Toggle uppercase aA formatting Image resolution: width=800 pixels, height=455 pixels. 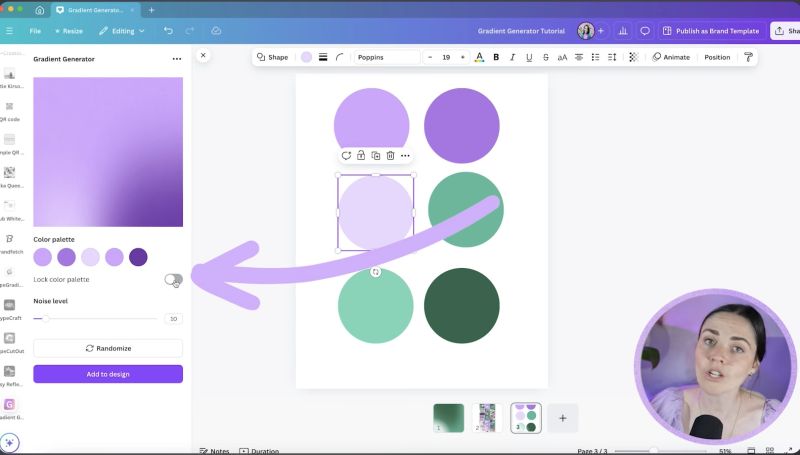pos(562,57)
